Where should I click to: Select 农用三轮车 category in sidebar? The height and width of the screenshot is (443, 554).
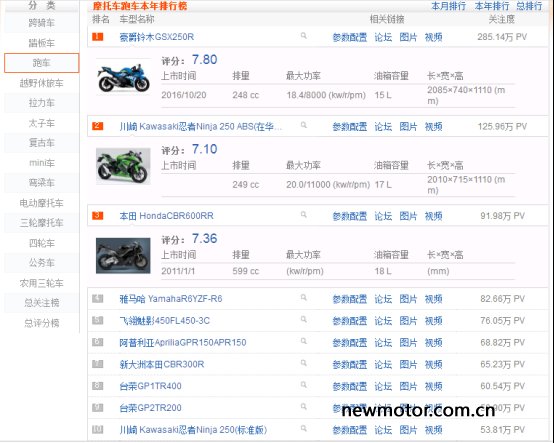click(x=42, y=283)
